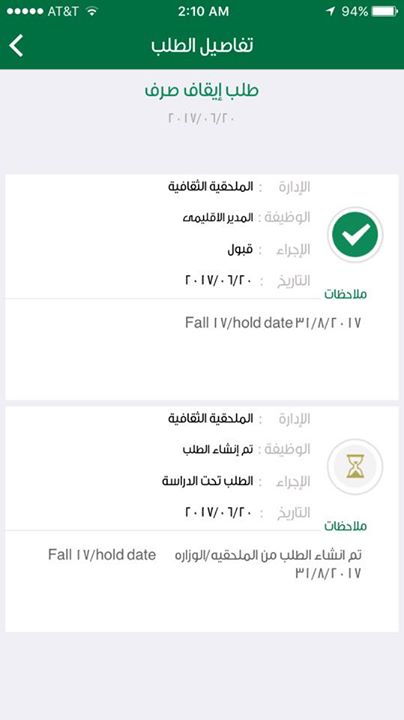This screenshot has height=720, width=404.
Task: Tap the green approved checkmark icon
Action: click(355, 235)
